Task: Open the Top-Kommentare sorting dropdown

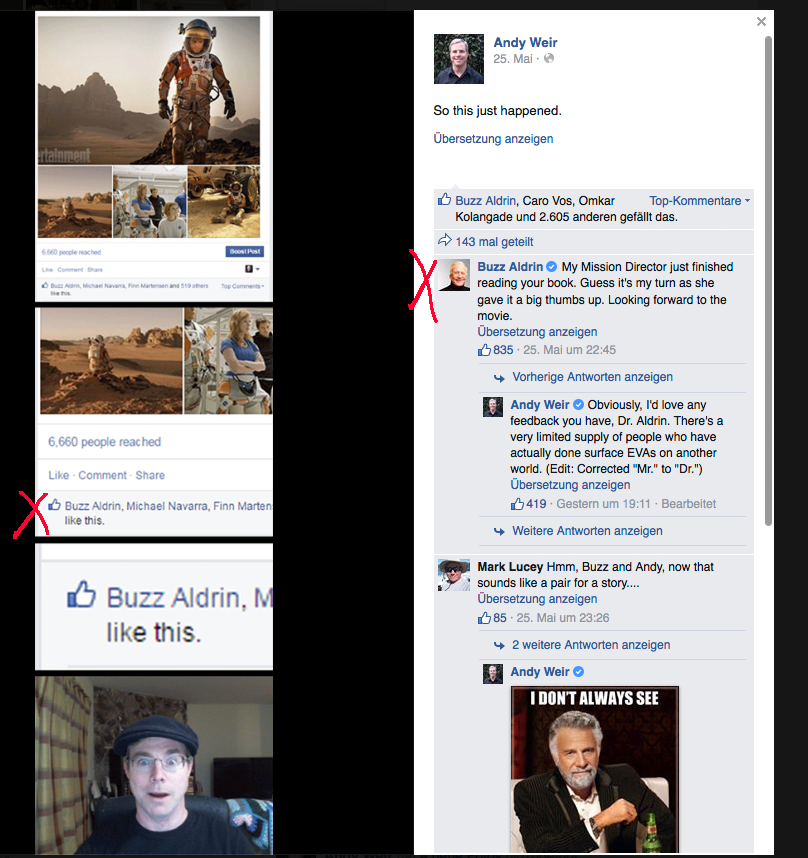Action: (699, 201)
